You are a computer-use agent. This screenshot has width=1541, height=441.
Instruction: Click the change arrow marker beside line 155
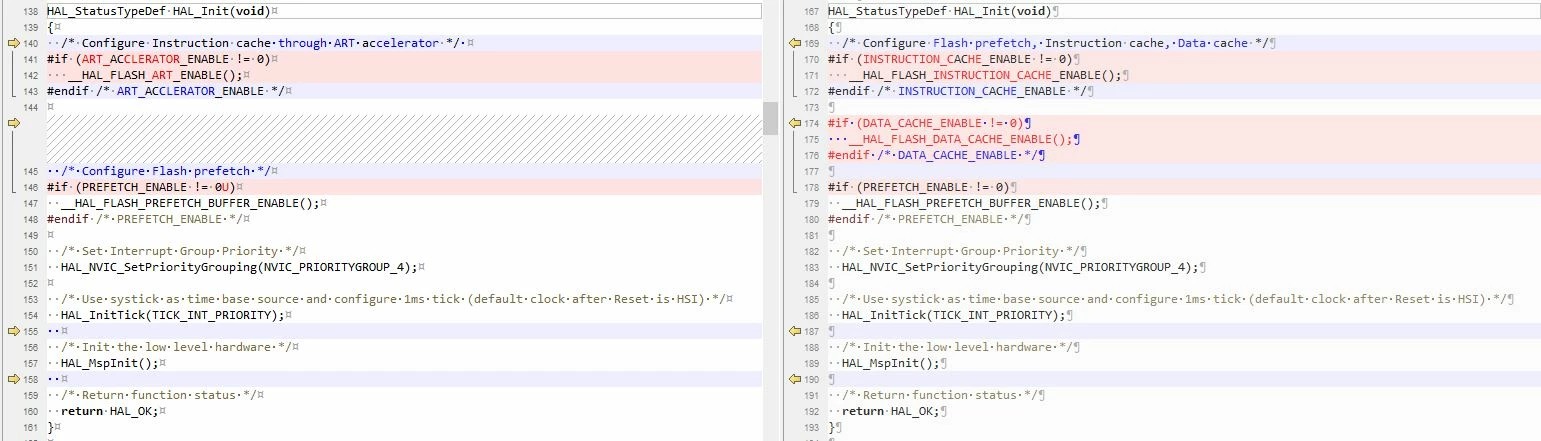coord(13,331)
